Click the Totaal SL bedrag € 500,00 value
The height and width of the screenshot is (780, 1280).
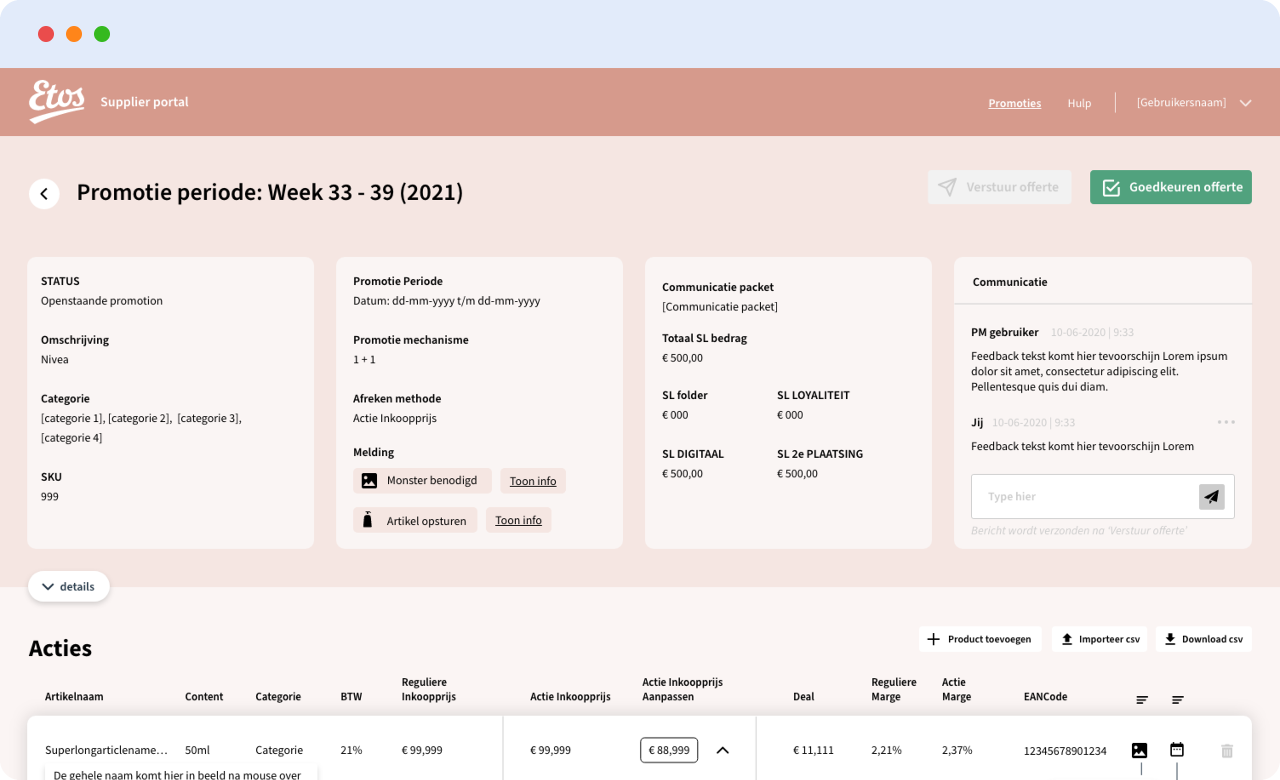pyautogui.click(x=682, y=358)
